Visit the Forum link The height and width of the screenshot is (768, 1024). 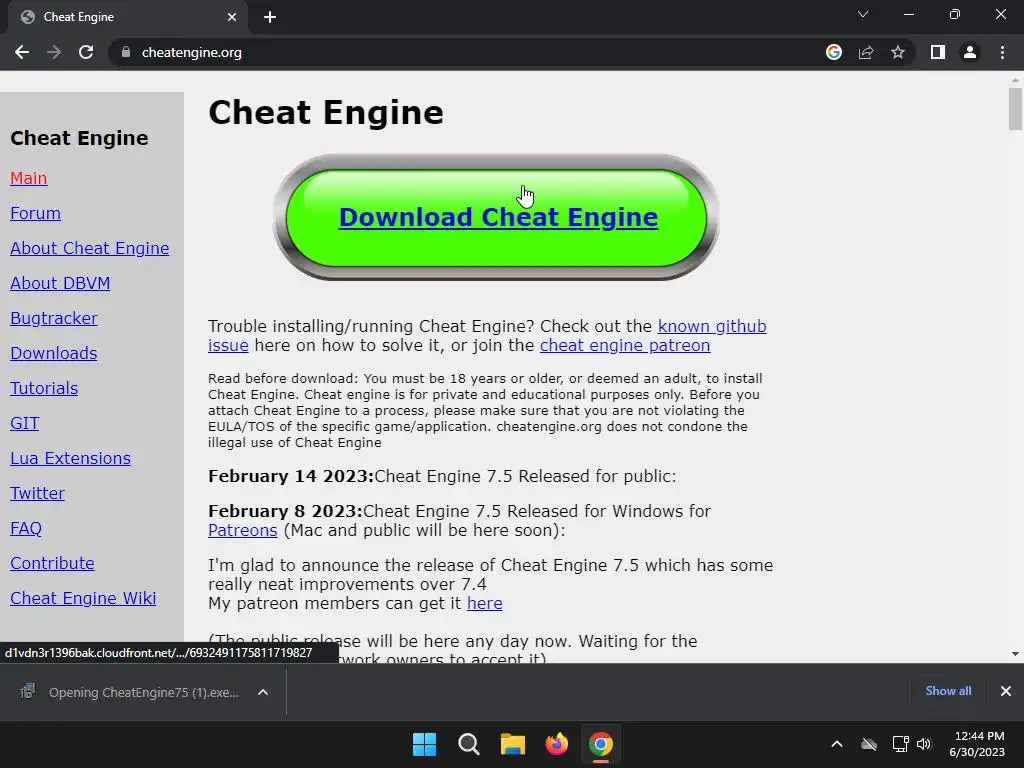pos(35,214)
